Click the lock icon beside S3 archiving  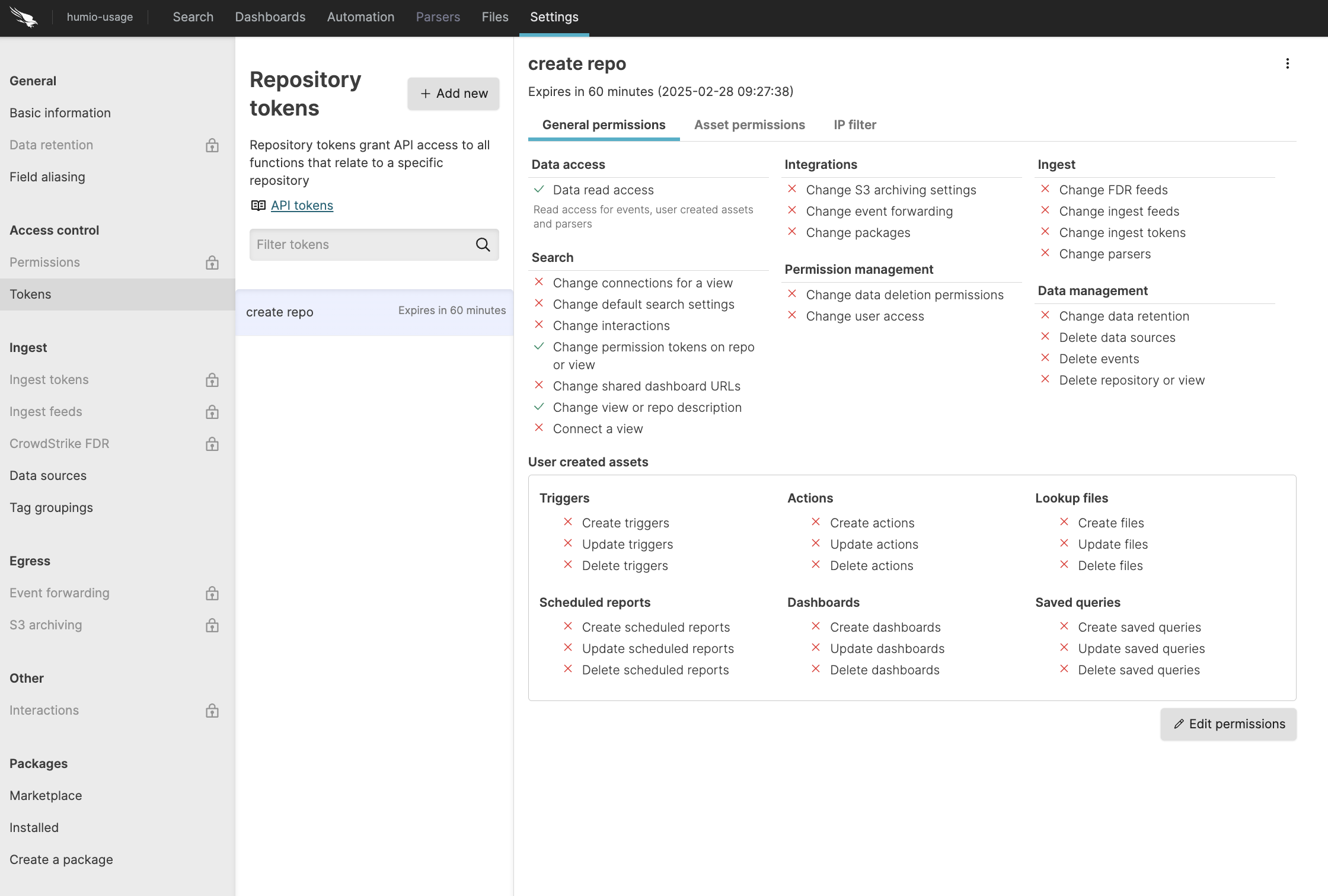pyautogui.click(x=212, y=625)
